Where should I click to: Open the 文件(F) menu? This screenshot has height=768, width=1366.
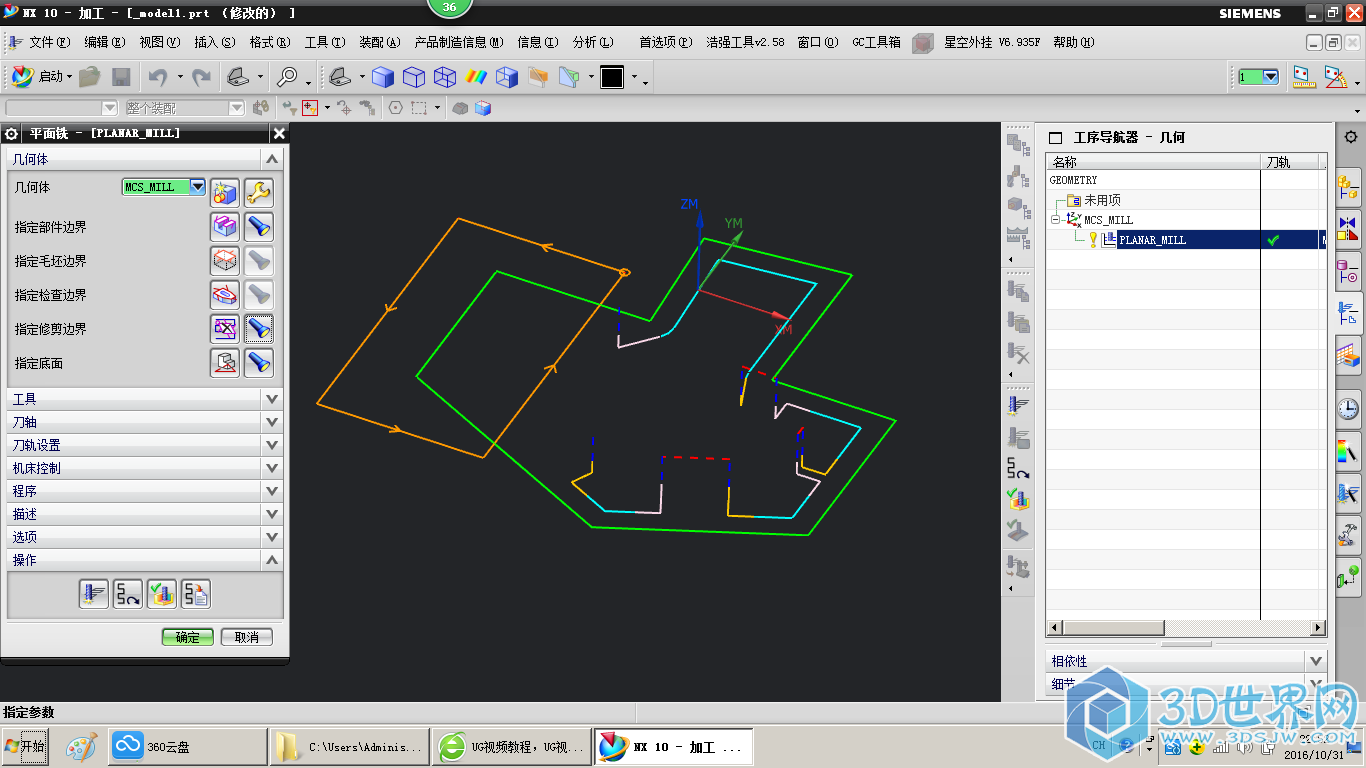(x=49, y=42)
